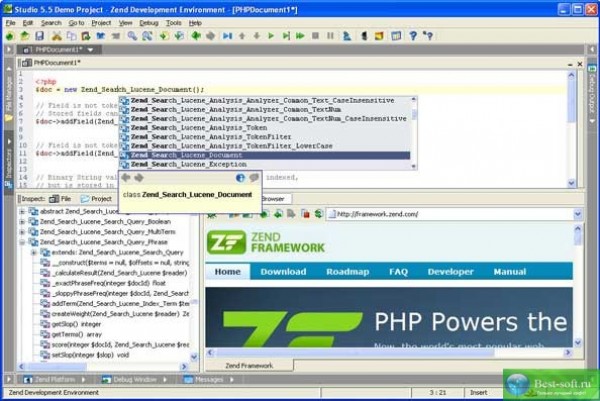
Task: Click the Find and replace icon beside the magnifier
Action: pyautogui.click(x=147, y=36)
